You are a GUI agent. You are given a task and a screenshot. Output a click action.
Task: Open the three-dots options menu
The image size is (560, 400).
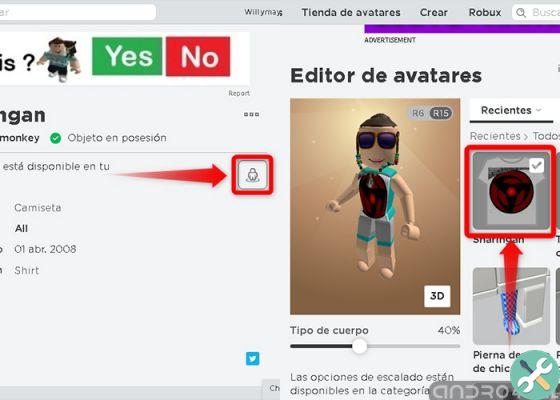(x=251, y=114)
